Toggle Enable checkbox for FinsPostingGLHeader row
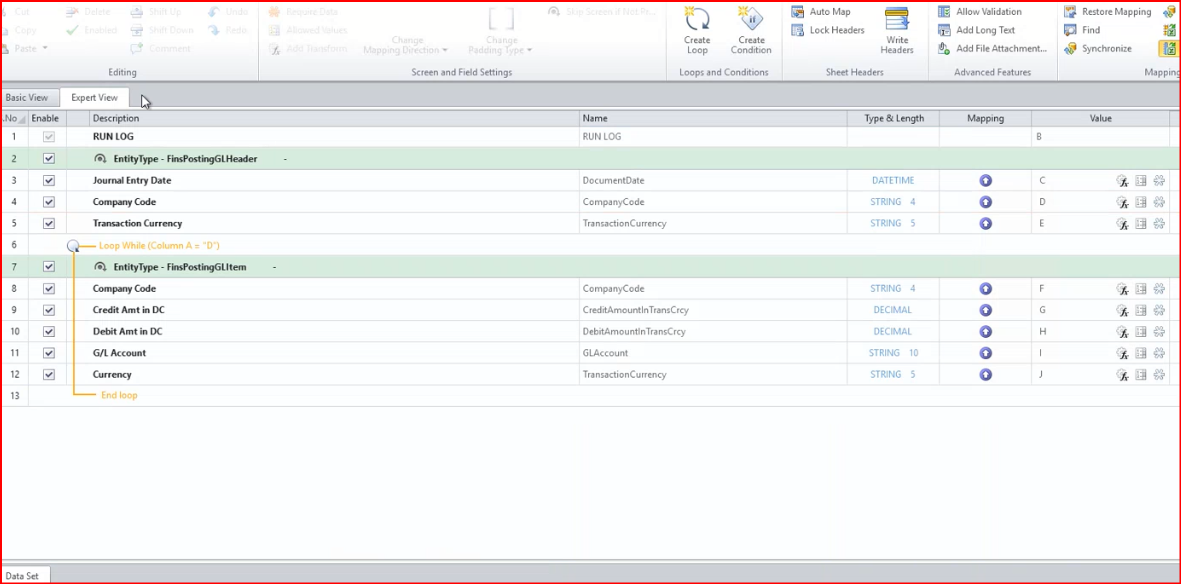1181x584 pixels. coord(49,159)
